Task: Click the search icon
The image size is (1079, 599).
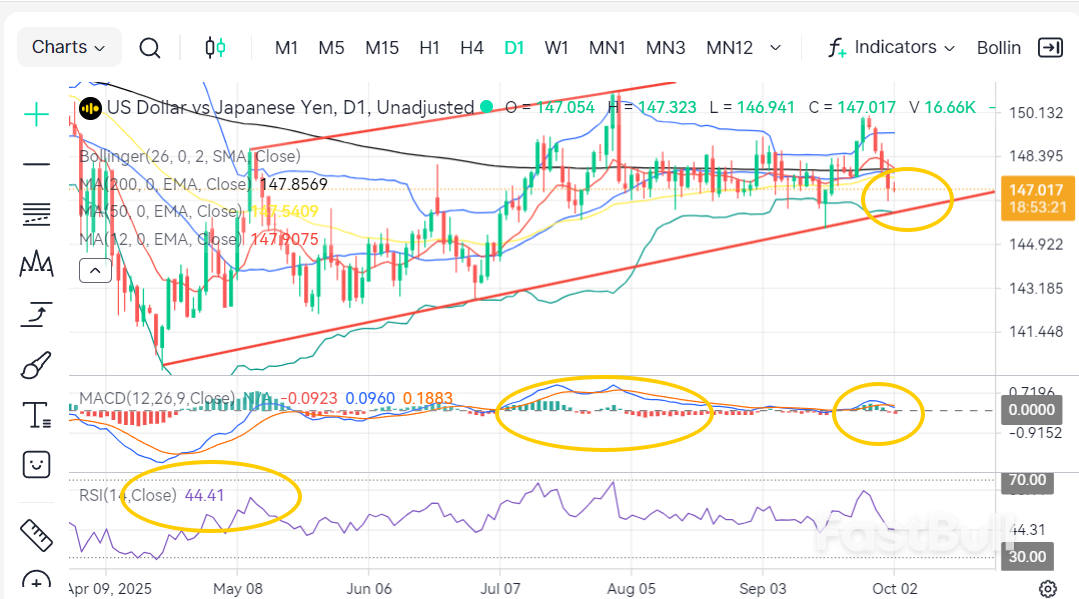Action: 149,47
